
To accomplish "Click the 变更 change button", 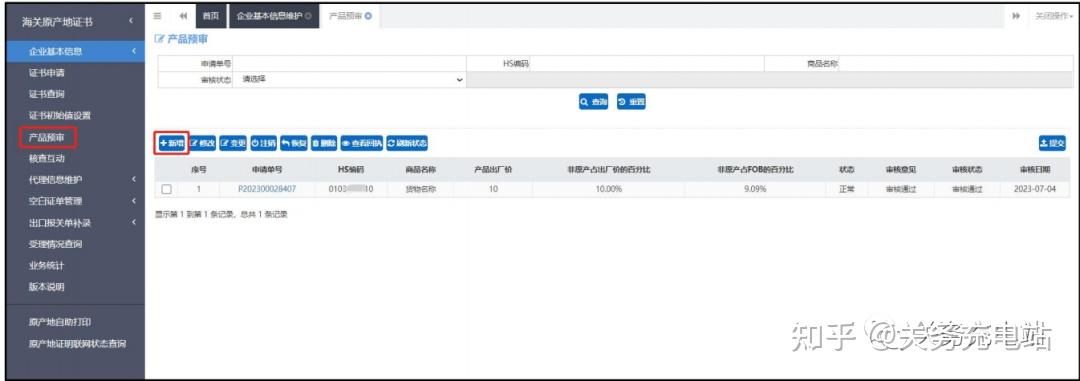I will [x=233, y=143].
